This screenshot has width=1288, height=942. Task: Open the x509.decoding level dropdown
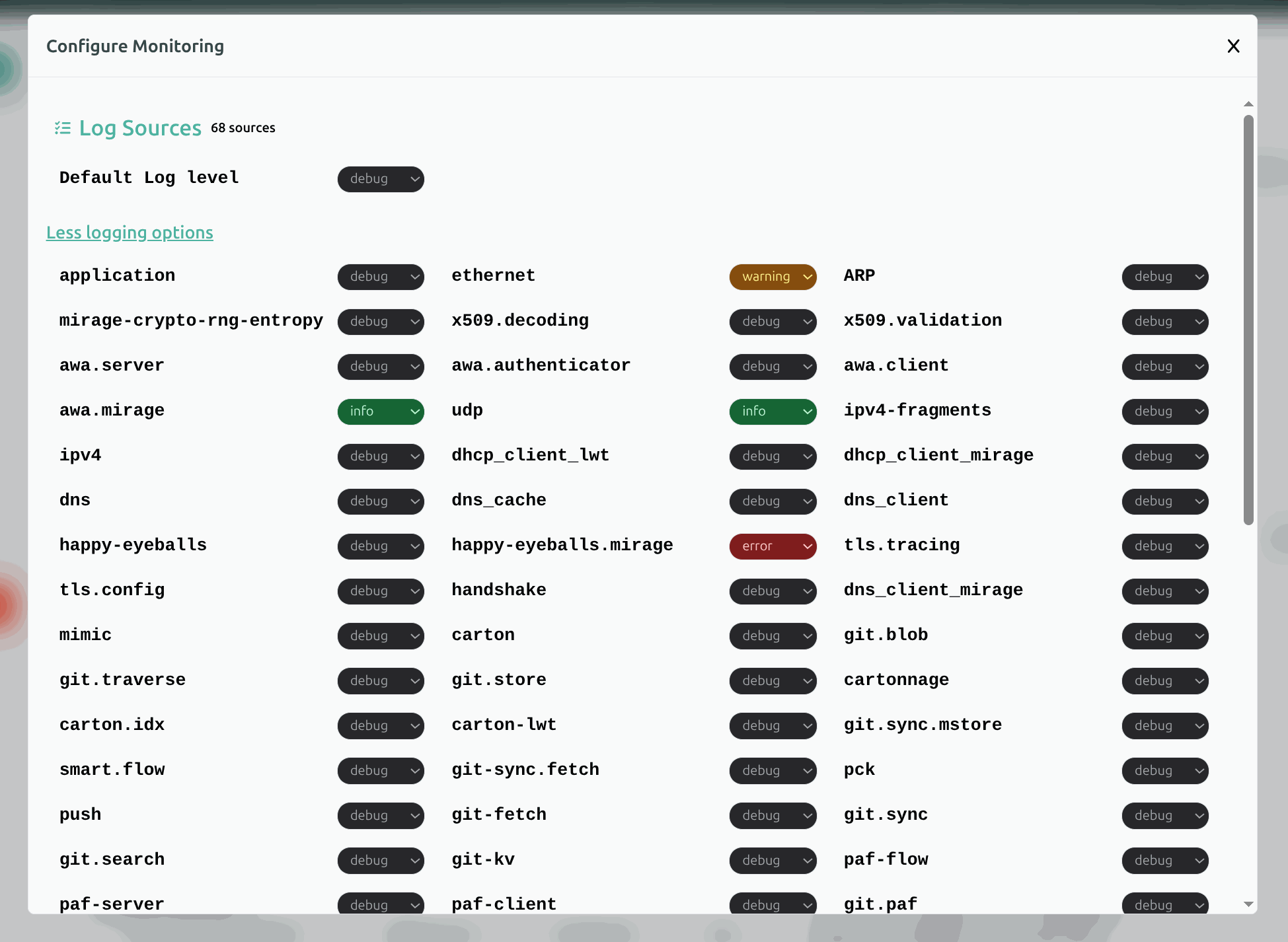pyautogui.click(x=773, y=322)
